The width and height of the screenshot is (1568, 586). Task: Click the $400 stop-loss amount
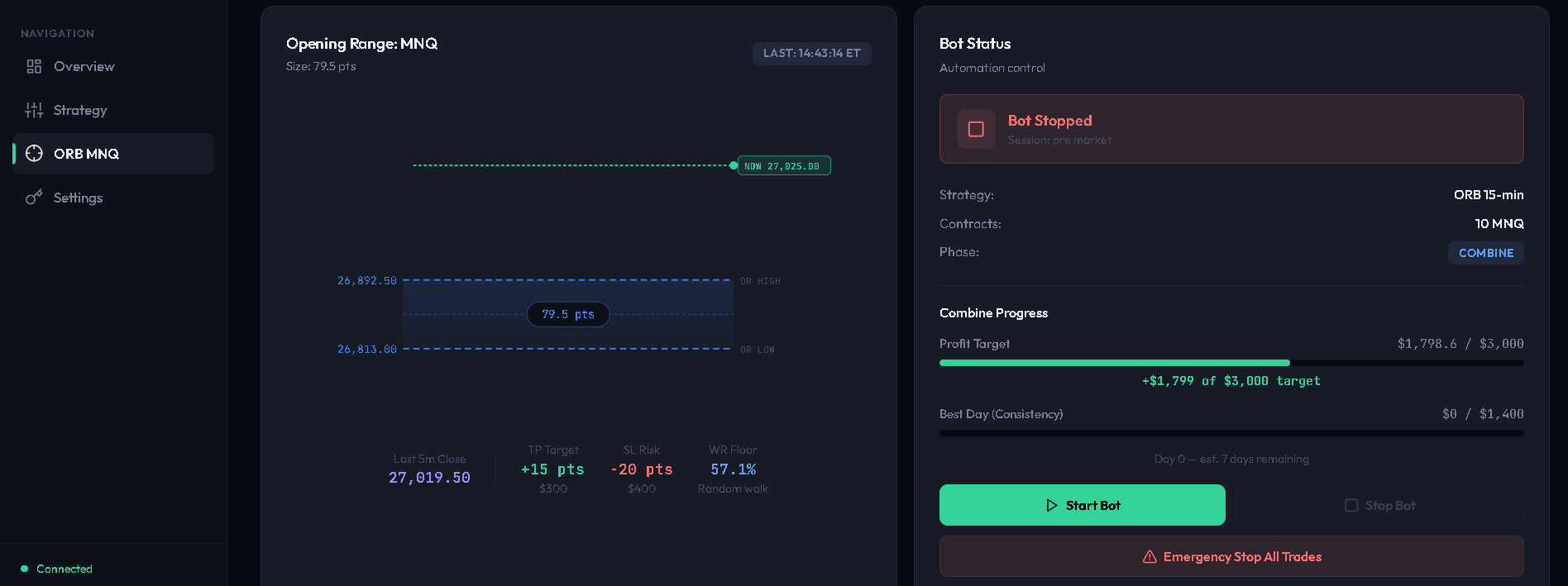[x=642, y=489]
